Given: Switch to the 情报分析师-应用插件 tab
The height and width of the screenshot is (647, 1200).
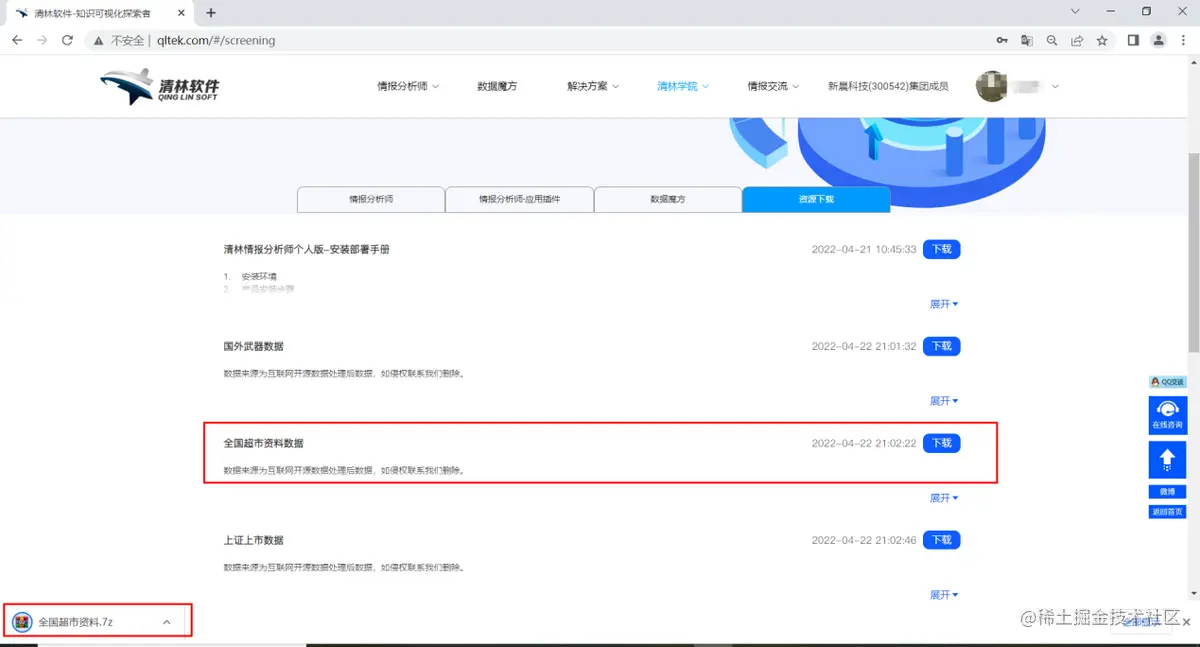Looking at the screenshot, I should pyautogui.click(x=519, y=199).
